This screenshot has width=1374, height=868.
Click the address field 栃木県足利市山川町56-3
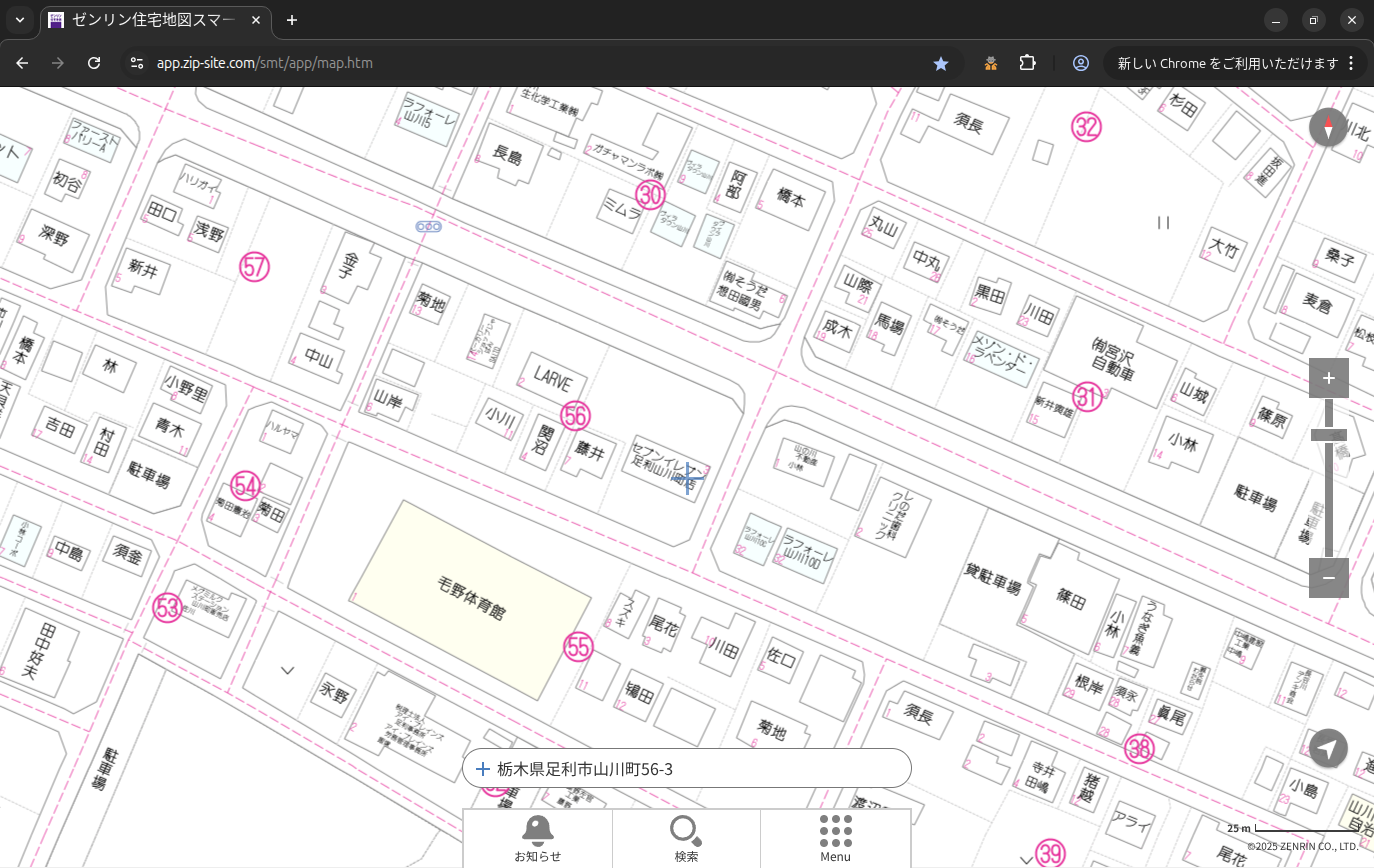coord(686,768)
